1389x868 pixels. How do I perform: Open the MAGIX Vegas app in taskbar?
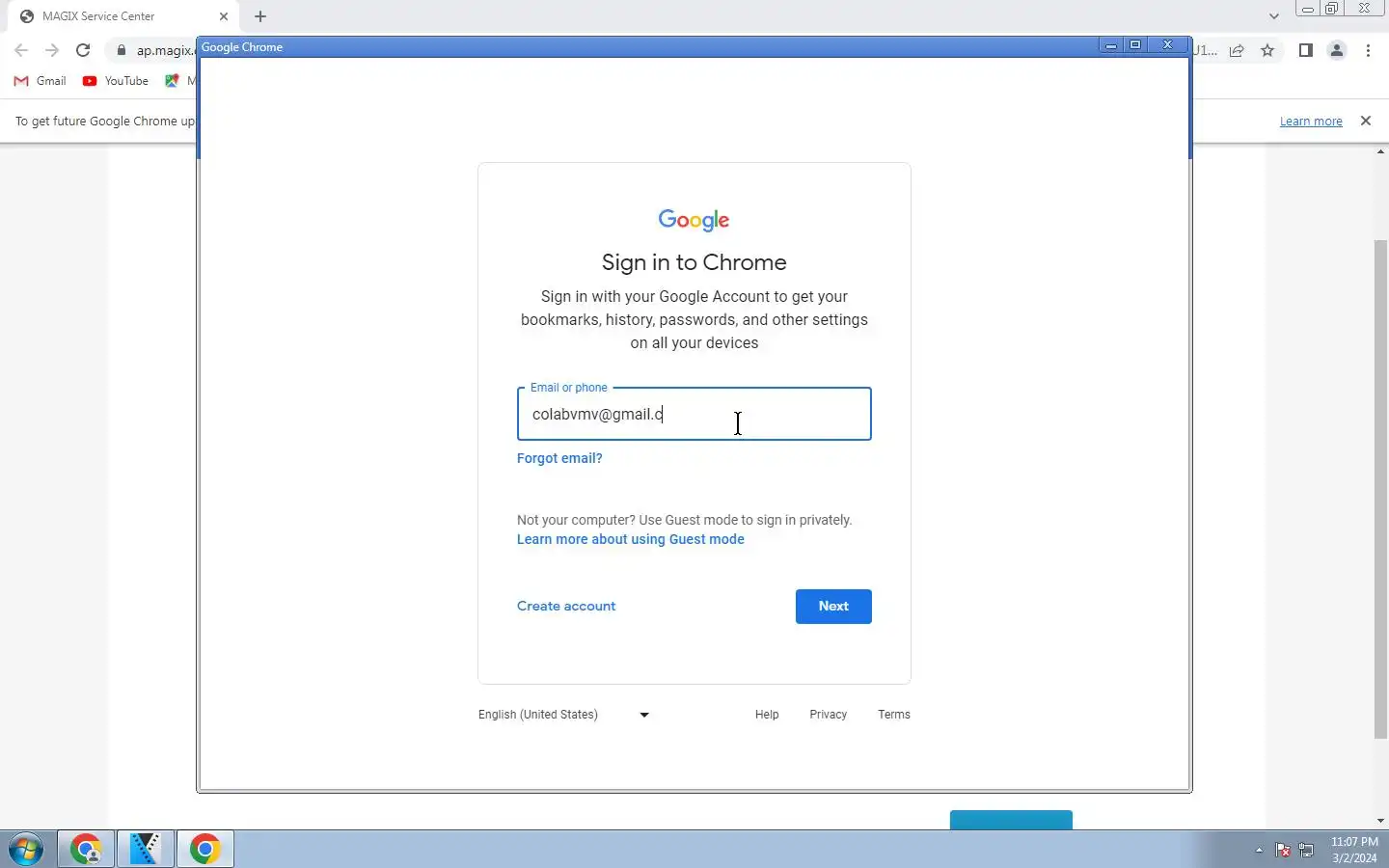tap(146, 850)
